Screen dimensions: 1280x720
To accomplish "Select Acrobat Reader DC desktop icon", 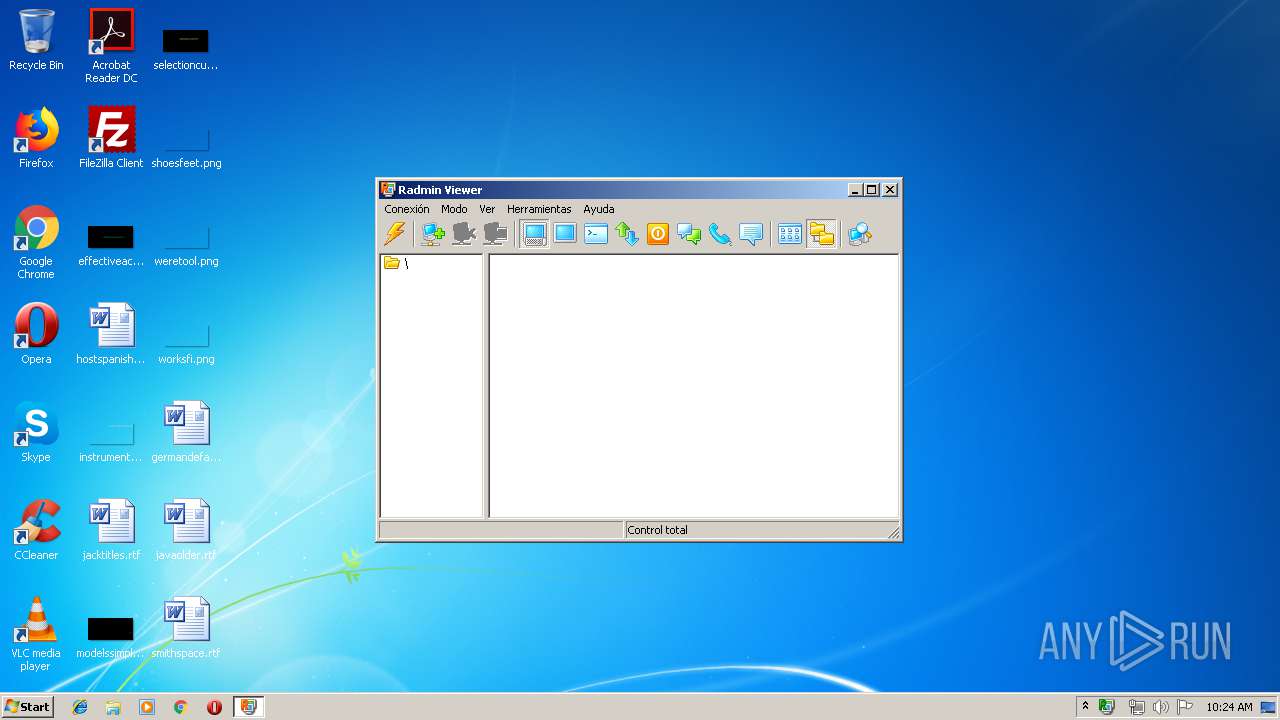I will [111, 46].
